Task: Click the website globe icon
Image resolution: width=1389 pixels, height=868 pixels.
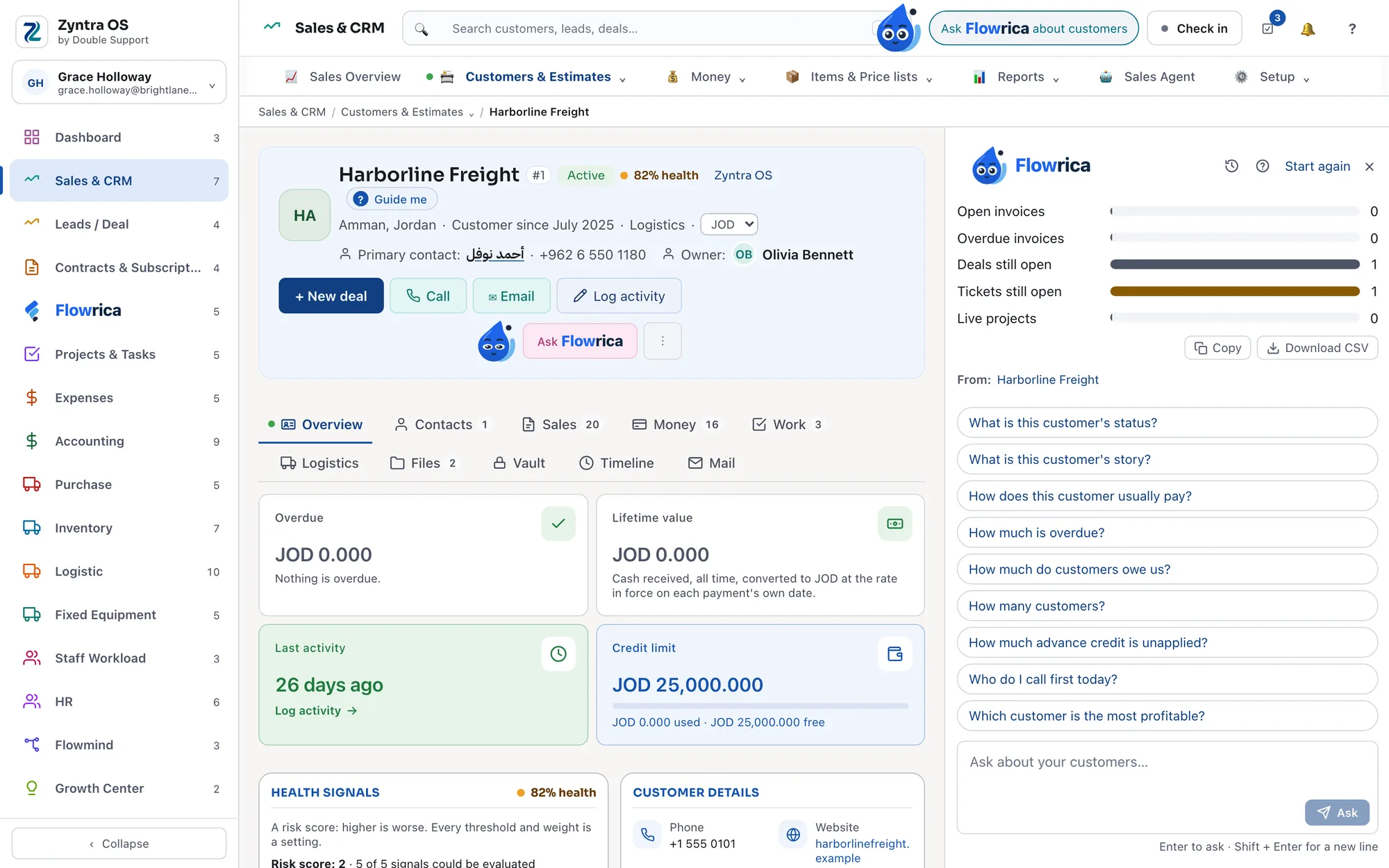Action: pos(794,835)
